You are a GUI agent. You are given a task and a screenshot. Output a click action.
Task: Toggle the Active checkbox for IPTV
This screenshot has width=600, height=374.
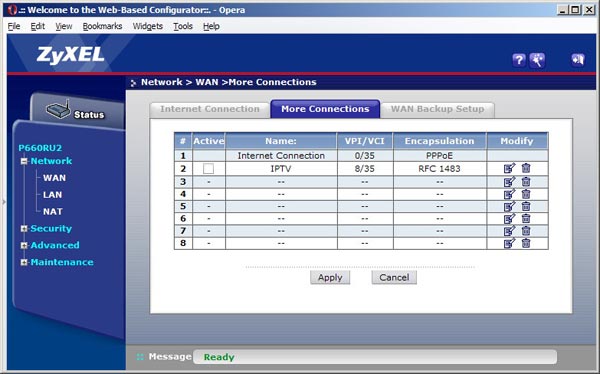209,168
